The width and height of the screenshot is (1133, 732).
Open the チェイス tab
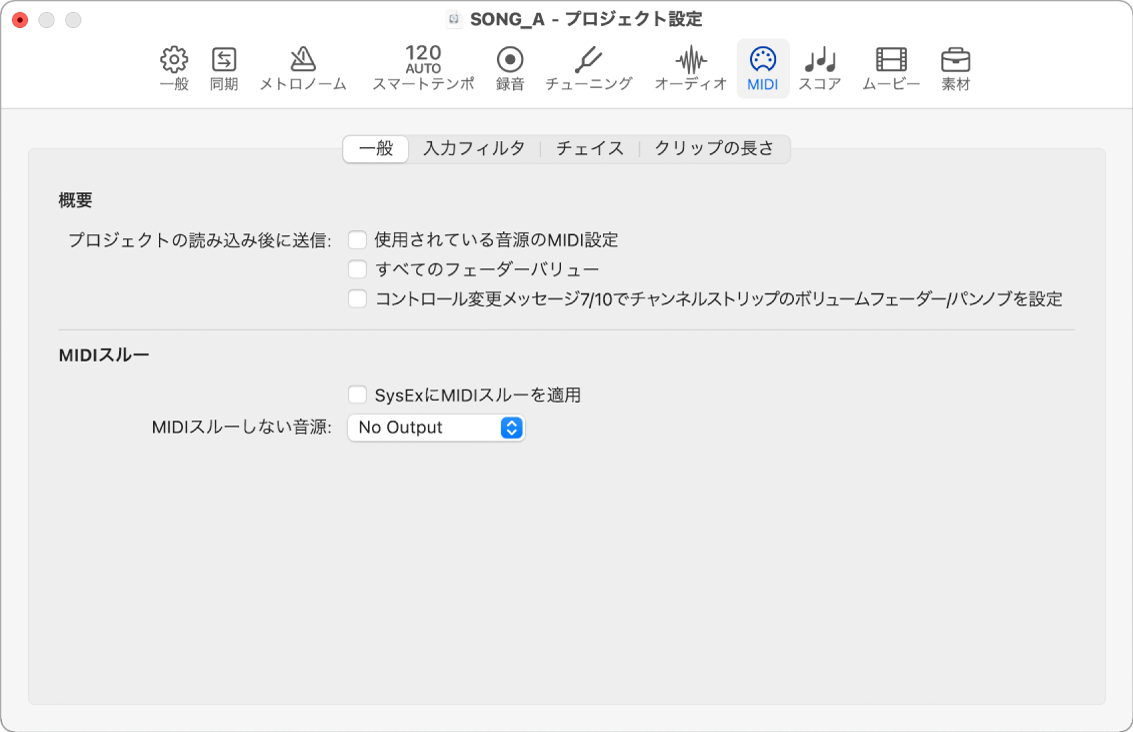(x=588, y=146)
